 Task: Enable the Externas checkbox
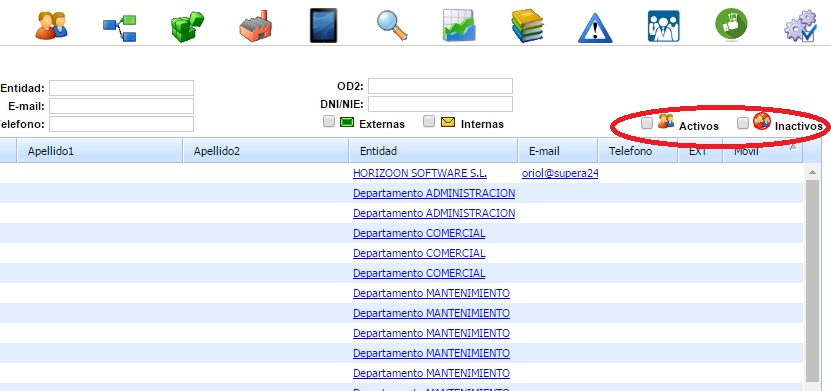coord(329,122)
